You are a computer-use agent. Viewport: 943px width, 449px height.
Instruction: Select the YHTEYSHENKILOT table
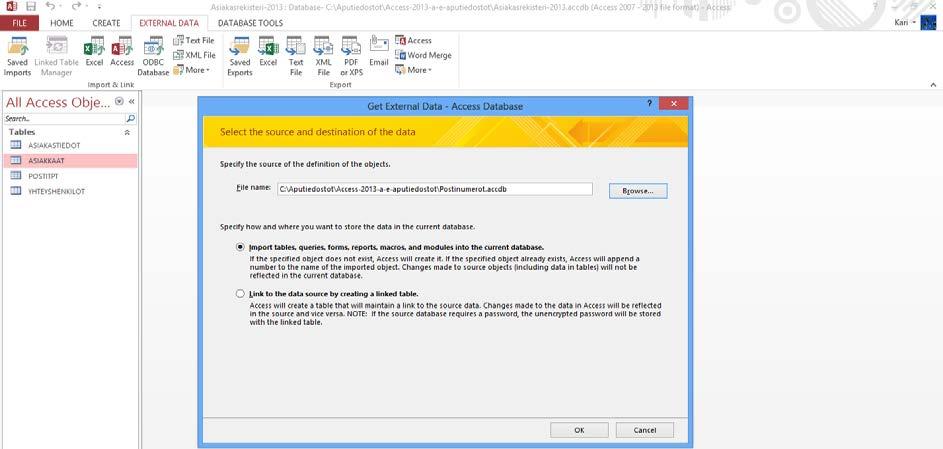click(70, 191)
